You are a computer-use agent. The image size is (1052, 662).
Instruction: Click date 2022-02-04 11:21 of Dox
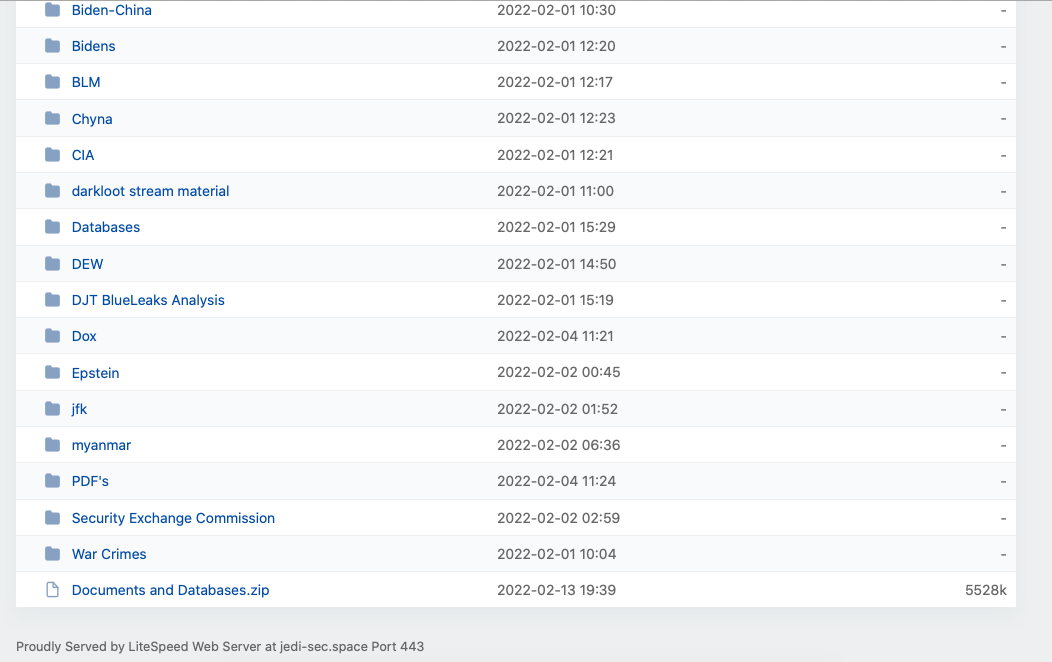[x=556, y=336]
